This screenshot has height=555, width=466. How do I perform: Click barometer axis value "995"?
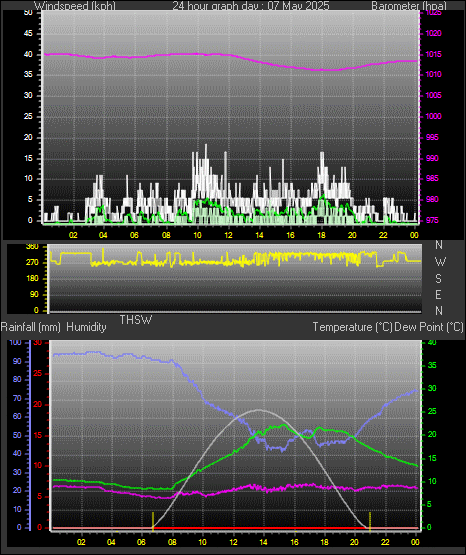432,137
